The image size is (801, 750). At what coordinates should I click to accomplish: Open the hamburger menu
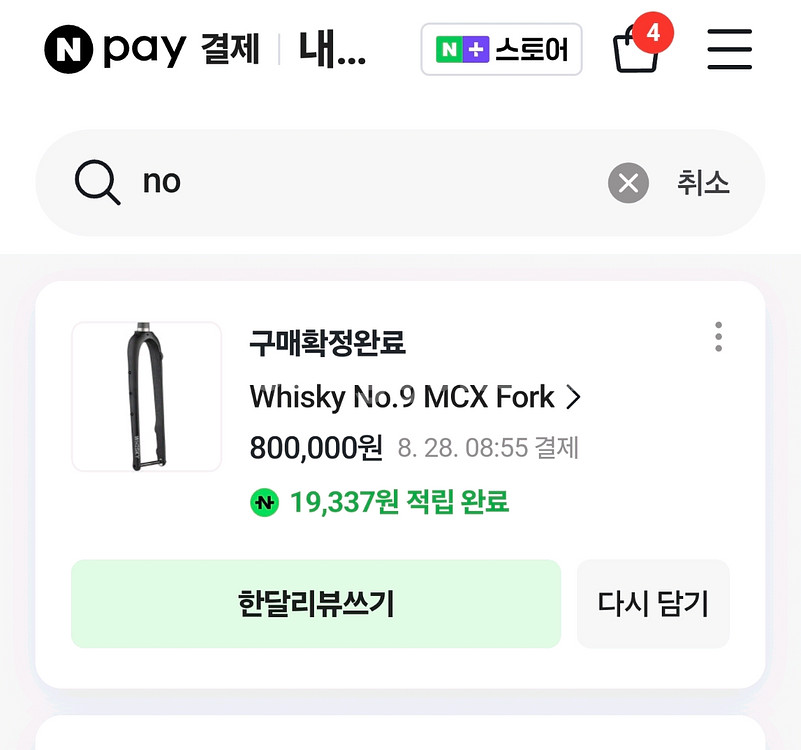point(729,49)
